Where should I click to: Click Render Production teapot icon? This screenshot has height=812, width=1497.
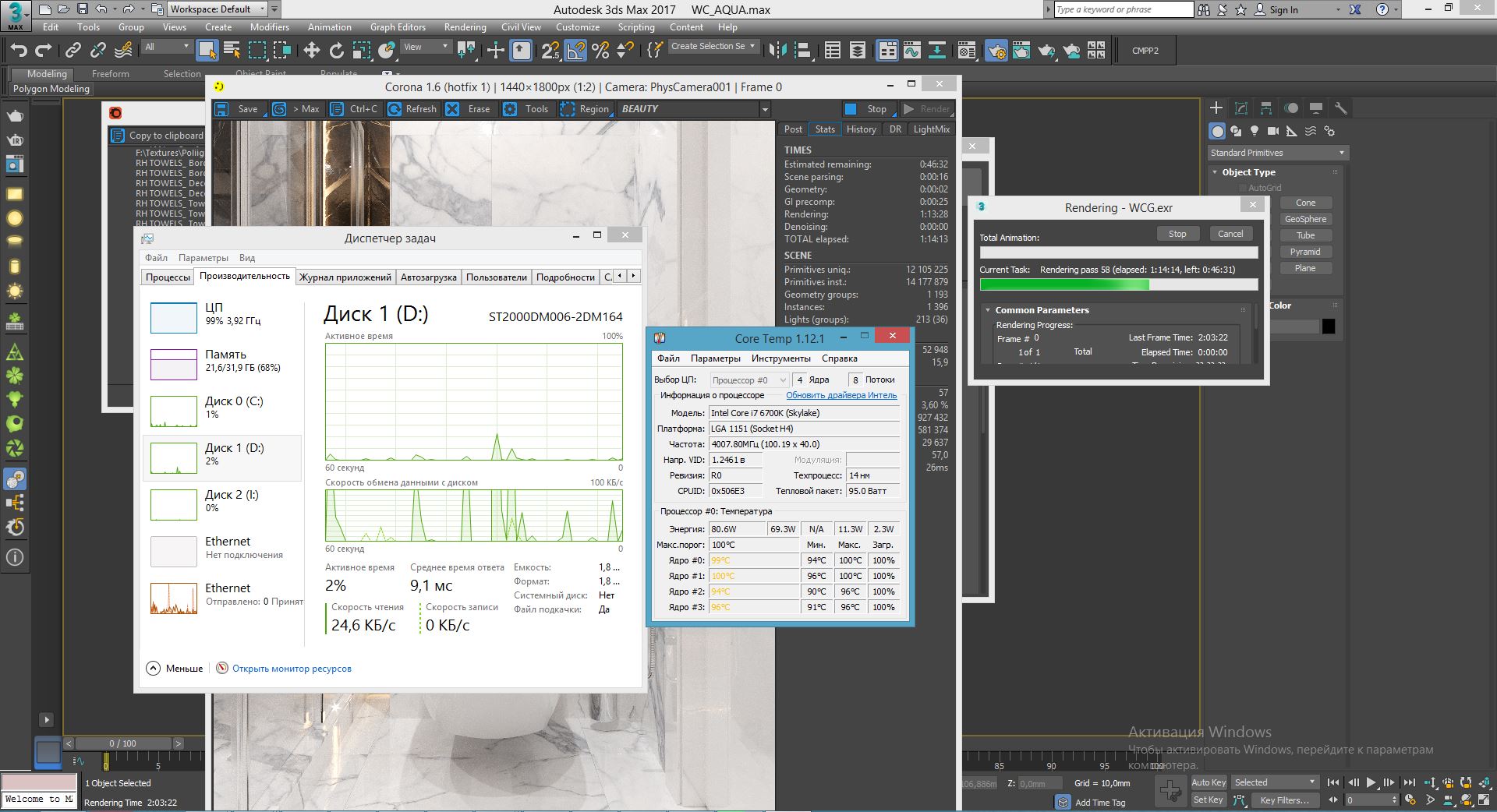pyautogui.click(x=1046, y=51)
